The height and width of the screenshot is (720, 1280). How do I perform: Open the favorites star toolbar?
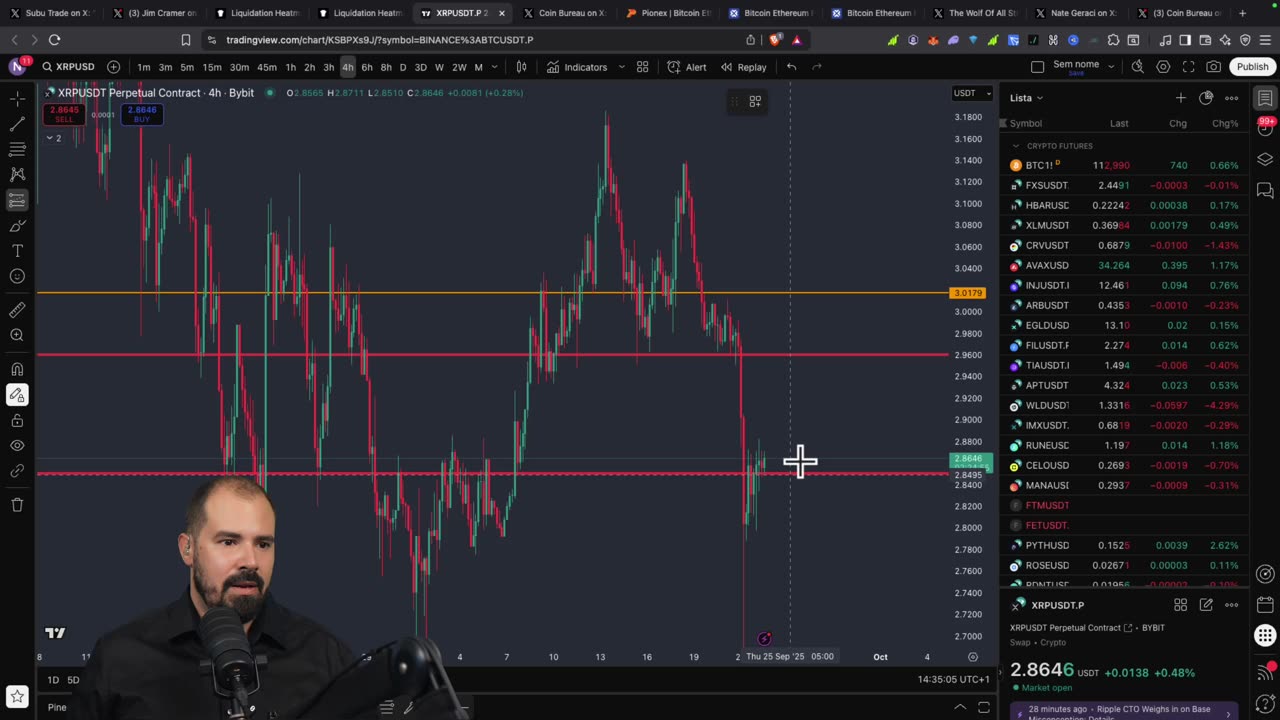pos(17,696)
